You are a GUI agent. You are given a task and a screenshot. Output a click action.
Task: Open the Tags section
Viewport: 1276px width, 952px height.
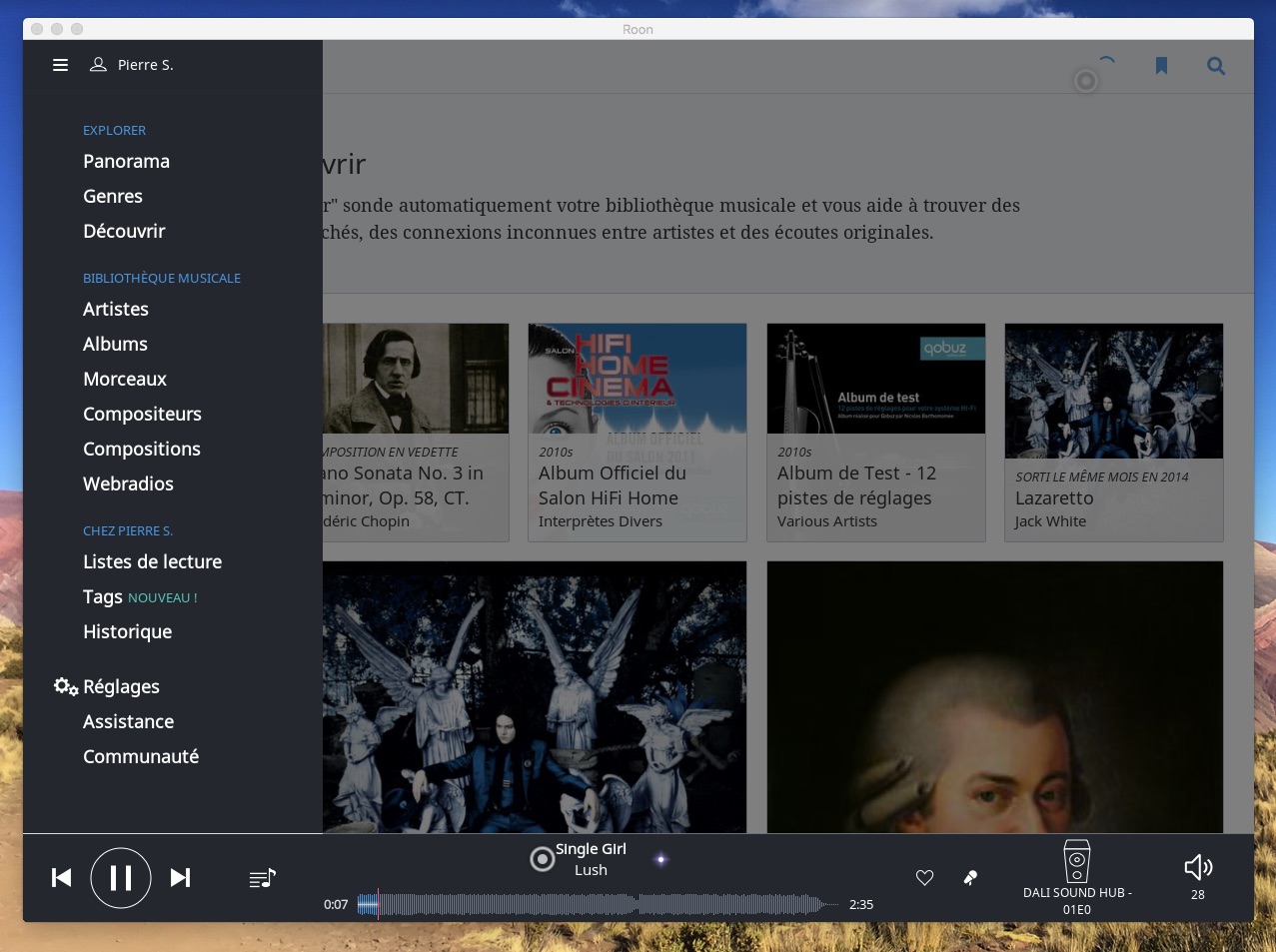(103, 597)
